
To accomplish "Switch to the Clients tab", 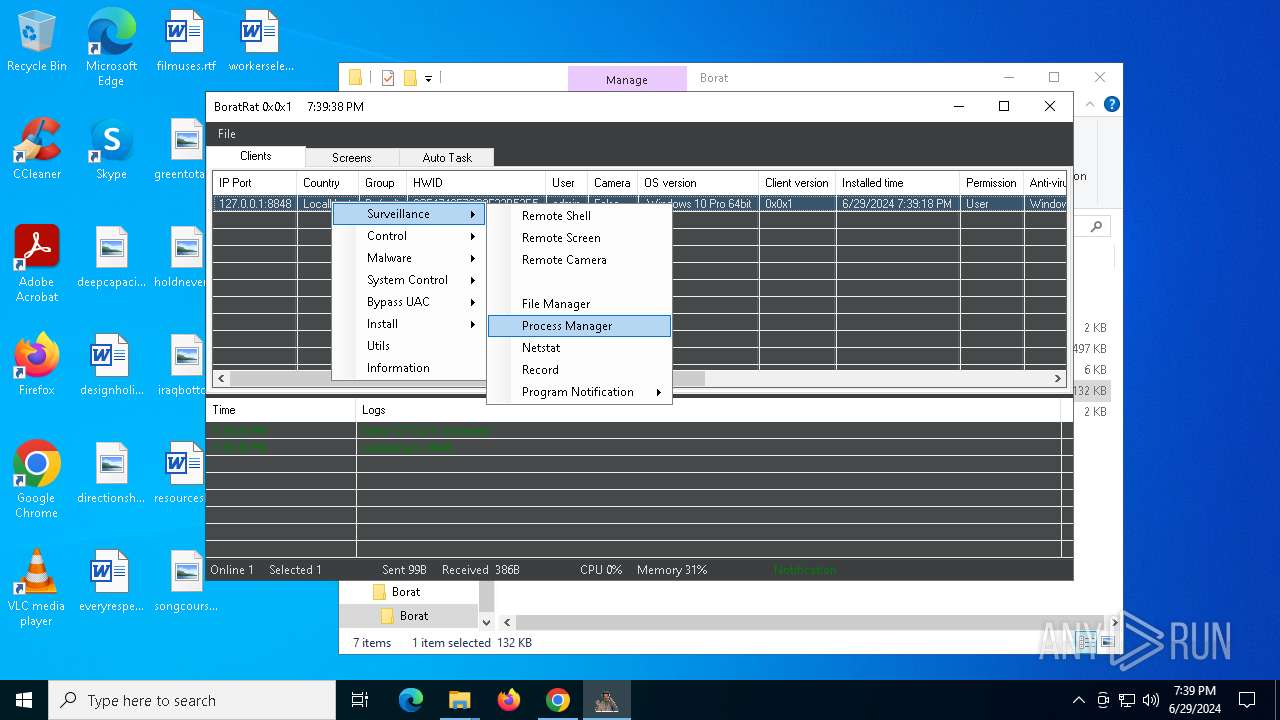I will [256, 156].
